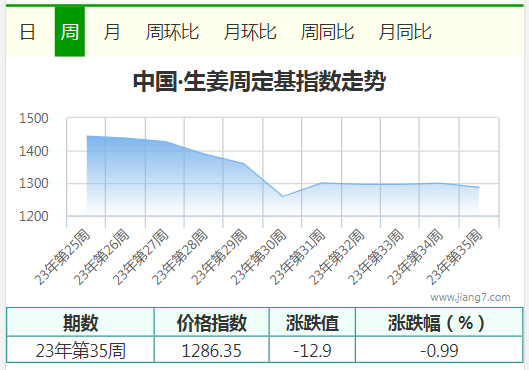The height and width of the screenshot is (370, 529).
Task: Click the 23年第32周 axis label
Action: pos(337,257)
